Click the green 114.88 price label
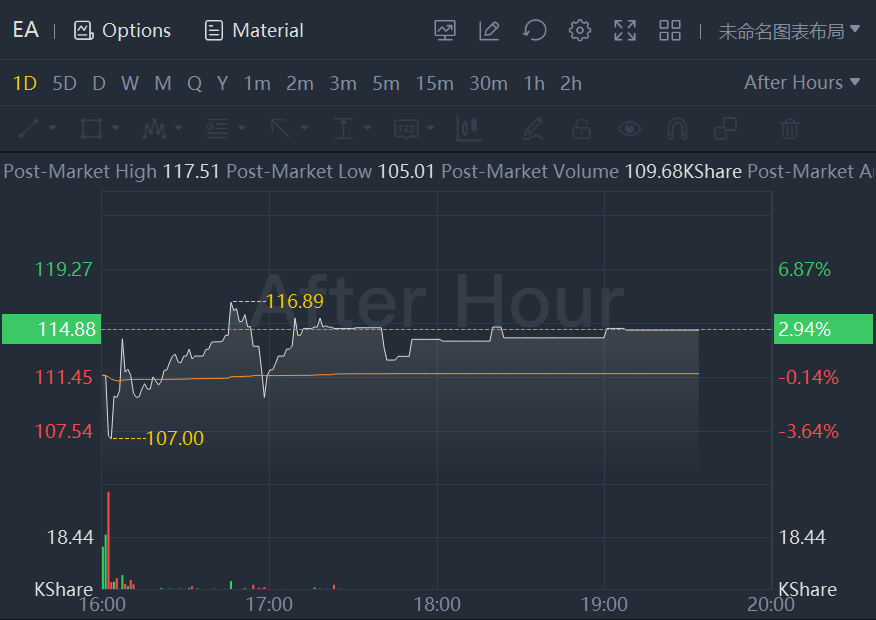Screen dimensions: 876x620 coord(51,329)
